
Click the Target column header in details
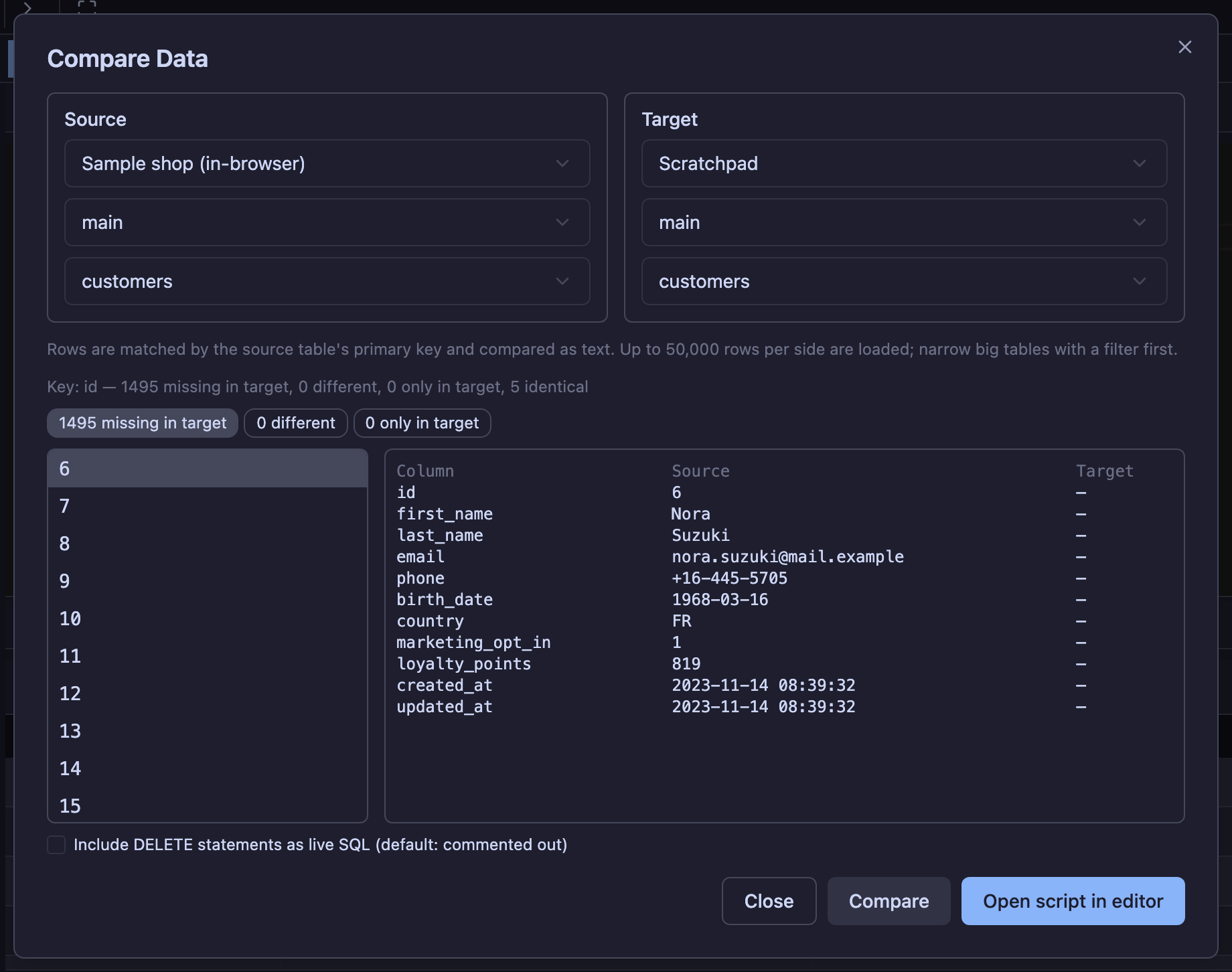(1105, 471)
